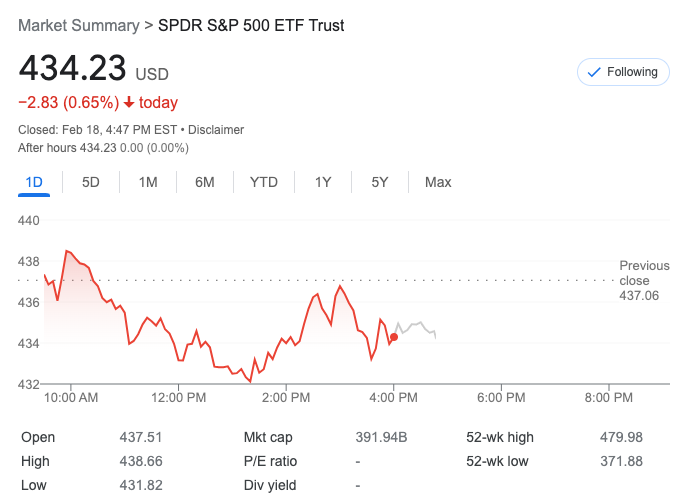Image resolution: width=692 pixels, height=504 pixels.
Task: Show the 5Y price history
Action: coord(380,182)
